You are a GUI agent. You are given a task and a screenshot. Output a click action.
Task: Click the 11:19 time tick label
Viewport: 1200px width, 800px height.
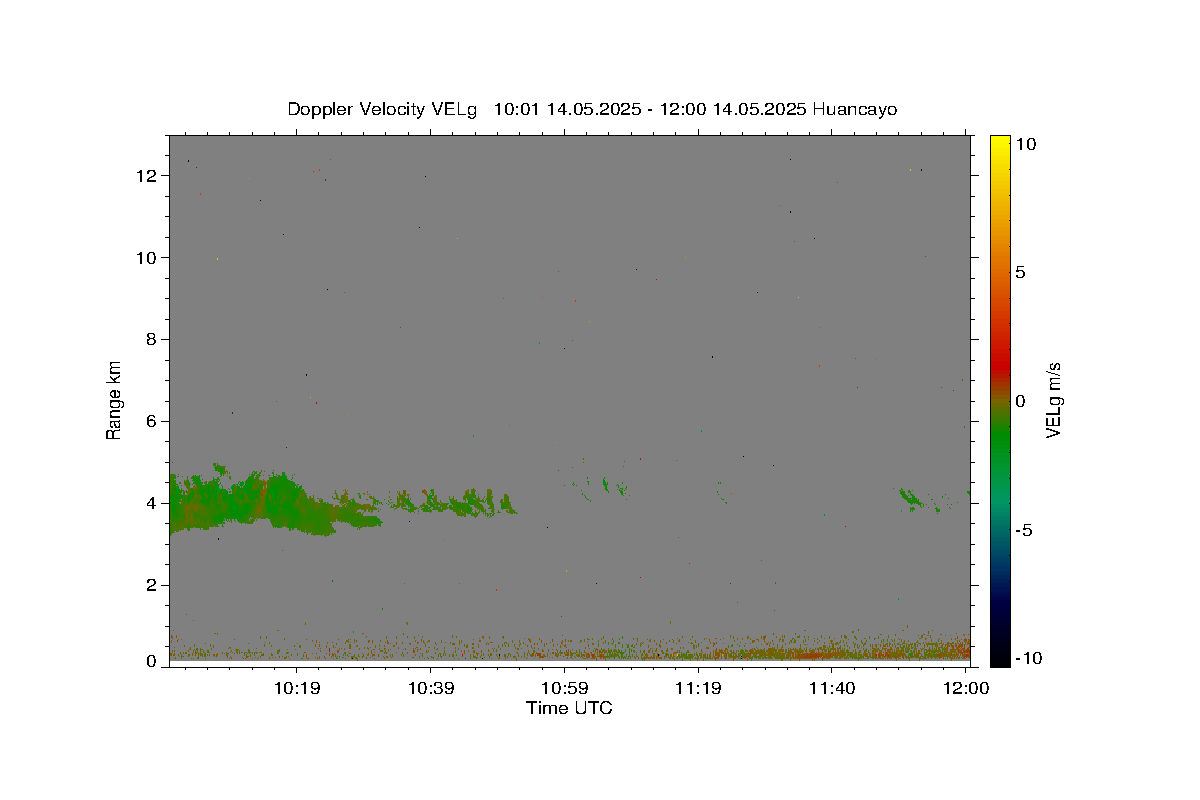(x=699, y=688)
